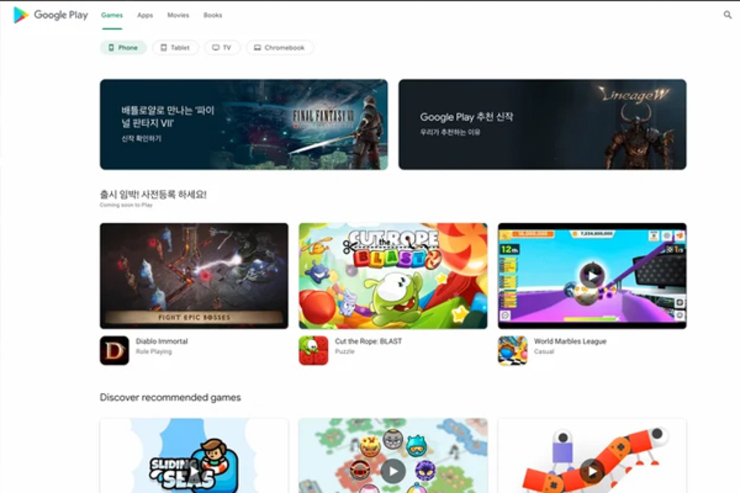Click the 'Google Play 추천 신작' banner text
Screen dimensions: 740x493
tap(466, 117)
